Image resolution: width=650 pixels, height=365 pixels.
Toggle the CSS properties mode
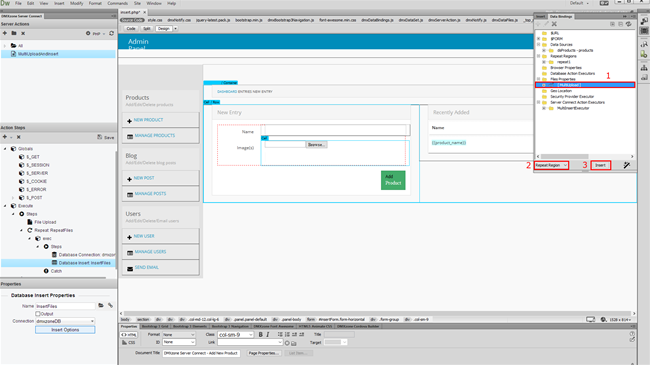pos(129,343)
